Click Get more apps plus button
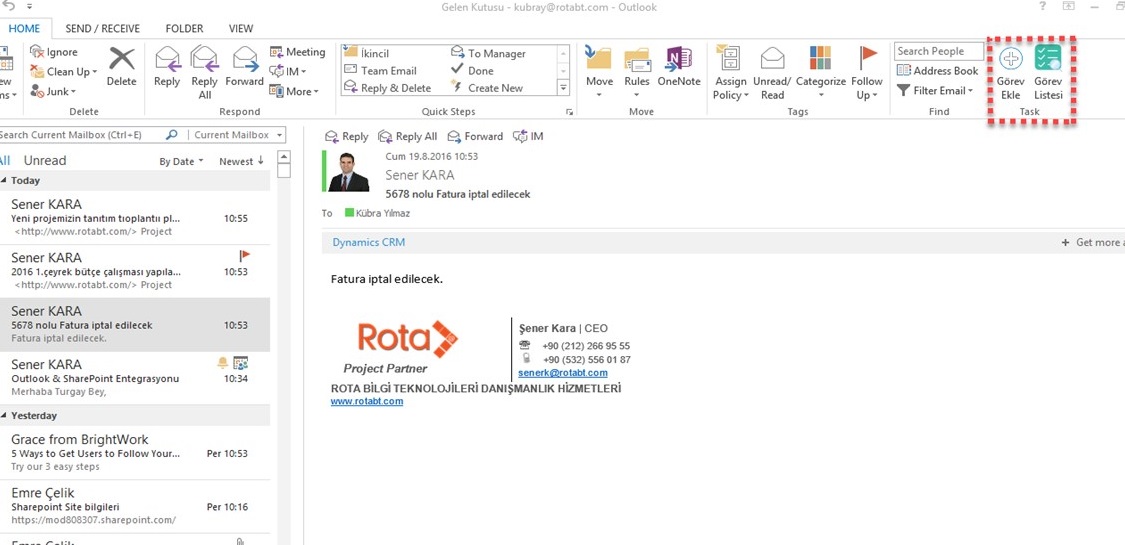 click(x=1065, y=242)
